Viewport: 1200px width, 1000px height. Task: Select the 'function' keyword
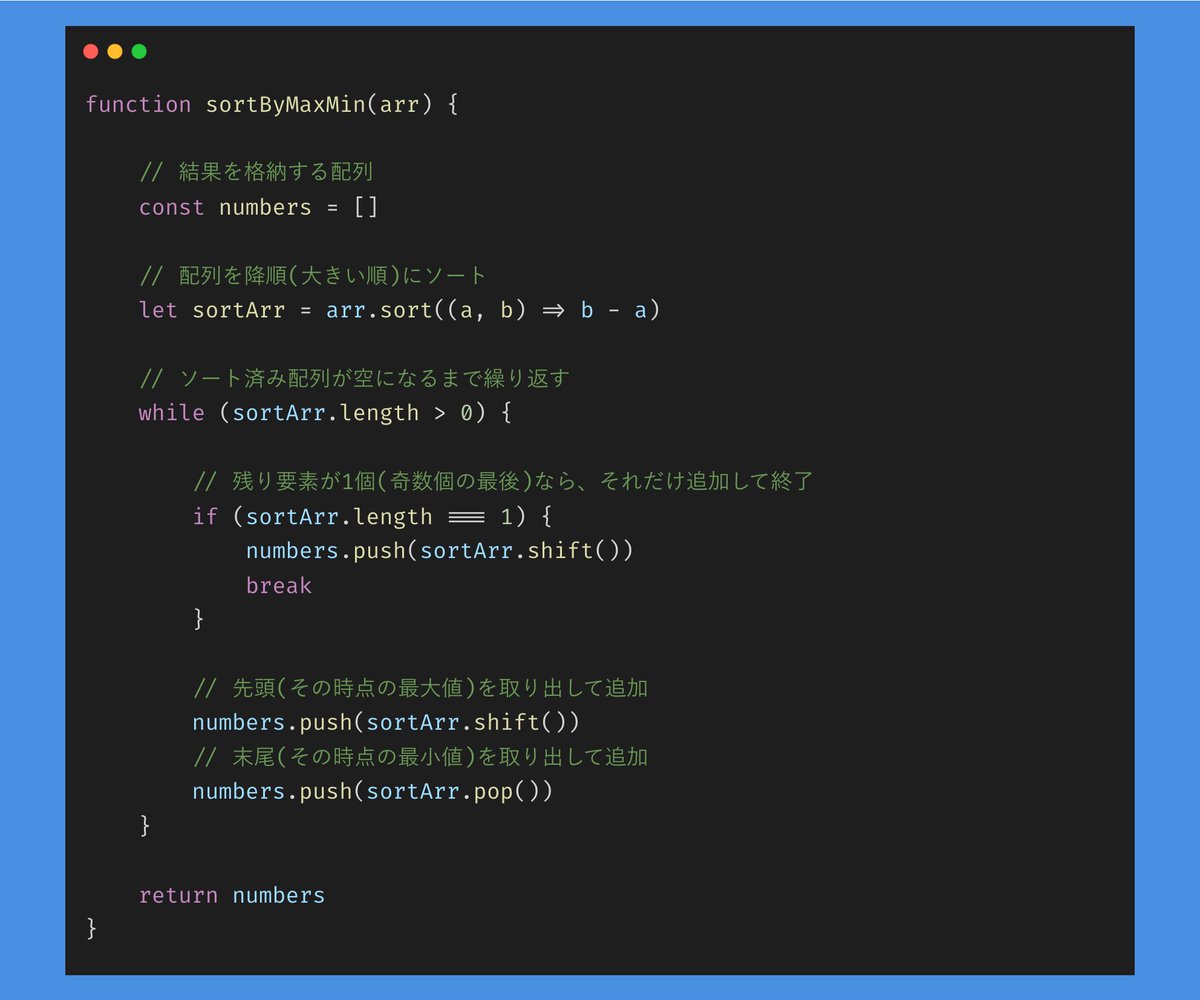(x=138, y=104)
